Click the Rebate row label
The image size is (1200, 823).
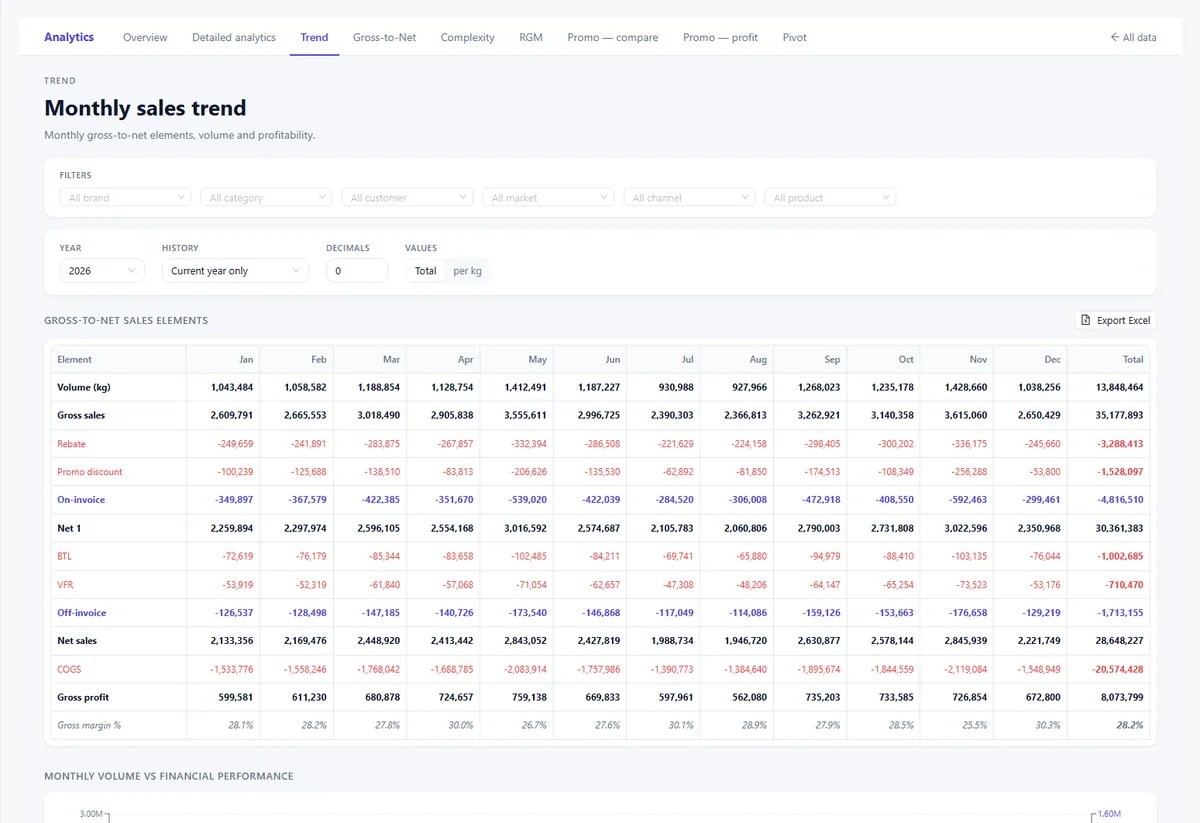pyautogui.click(x=71, y=443)
